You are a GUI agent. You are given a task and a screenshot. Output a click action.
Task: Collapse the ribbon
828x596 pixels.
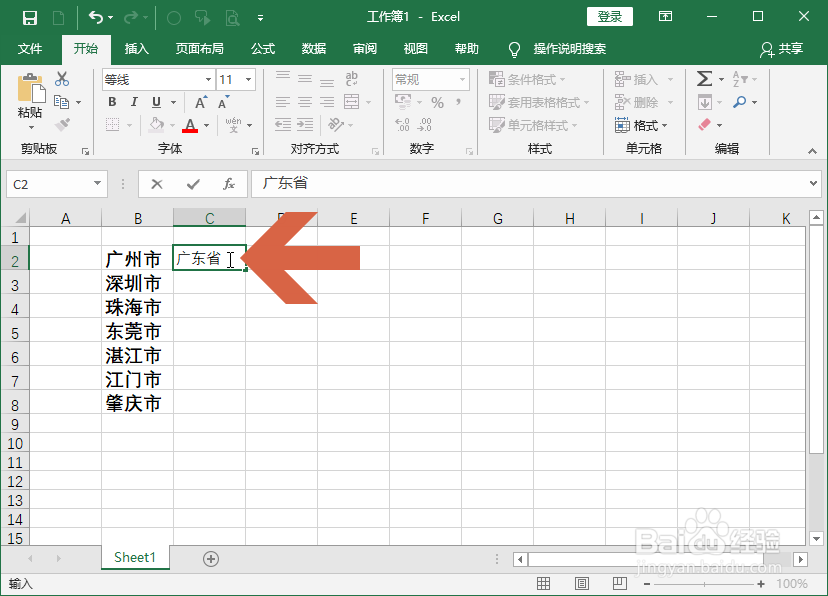click(x=812, y=152)
